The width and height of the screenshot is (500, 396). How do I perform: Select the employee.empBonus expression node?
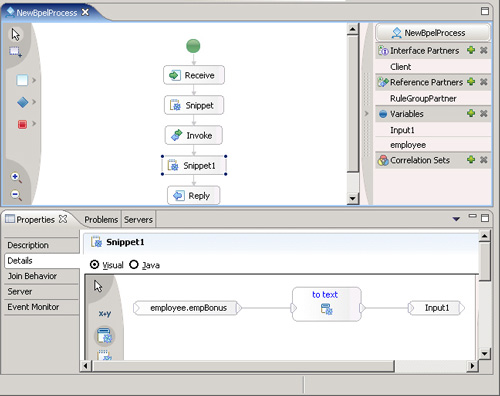(188, 308)
